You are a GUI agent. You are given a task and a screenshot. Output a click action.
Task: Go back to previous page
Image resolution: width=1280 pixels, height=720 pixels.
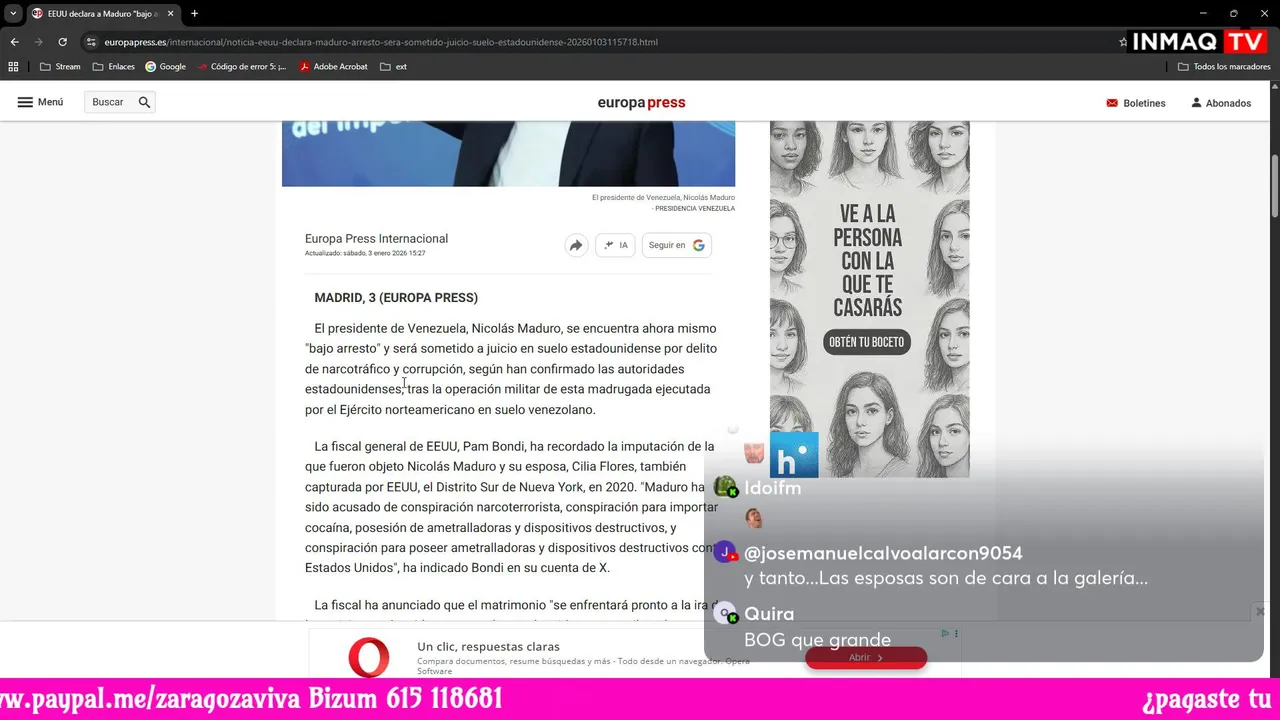coord(14,42)
